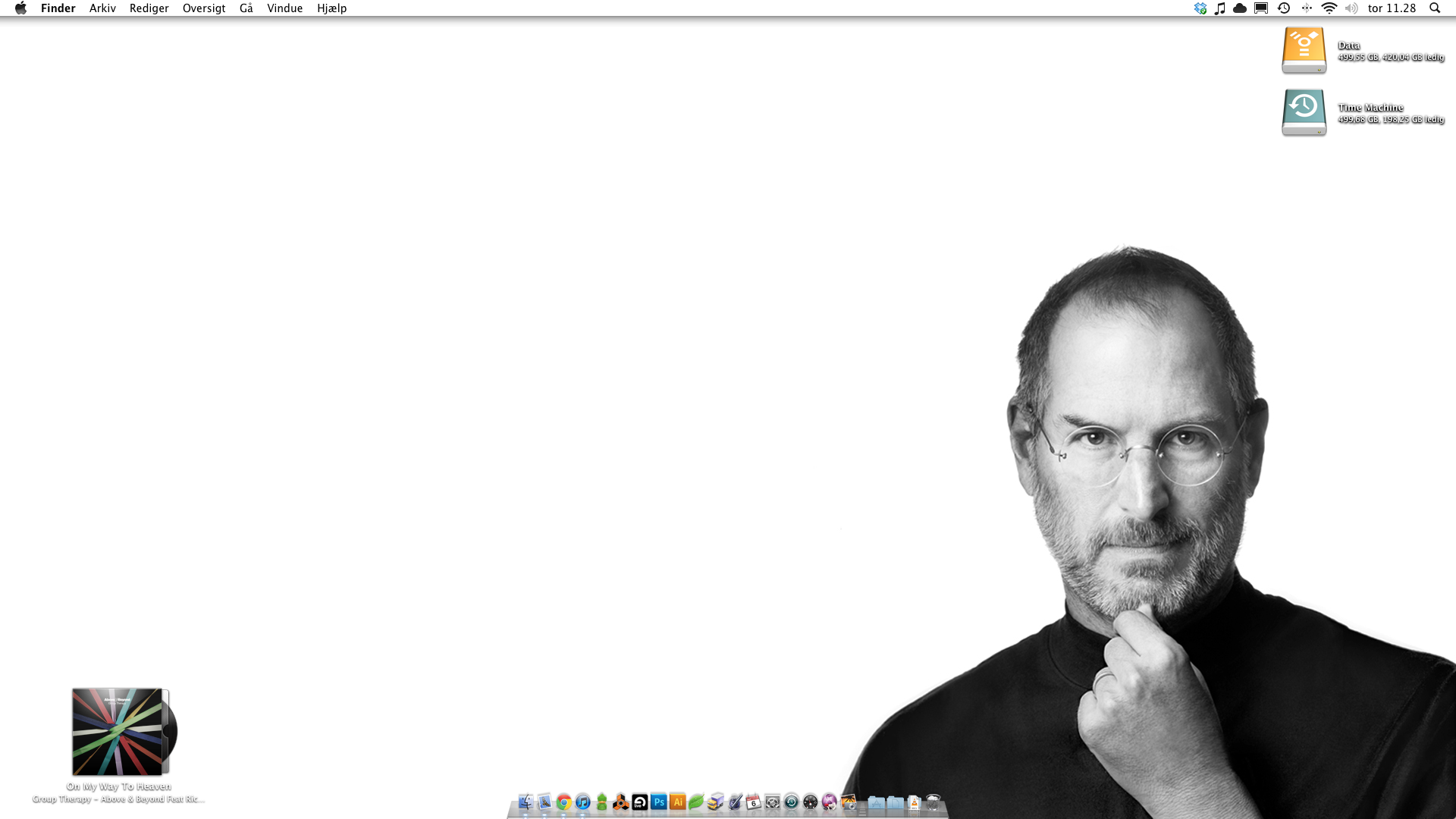Viewport: 1456px width, 819px height.
Task: Open Transmit truck icon in Dock
Action: click(x=715, y=802)
